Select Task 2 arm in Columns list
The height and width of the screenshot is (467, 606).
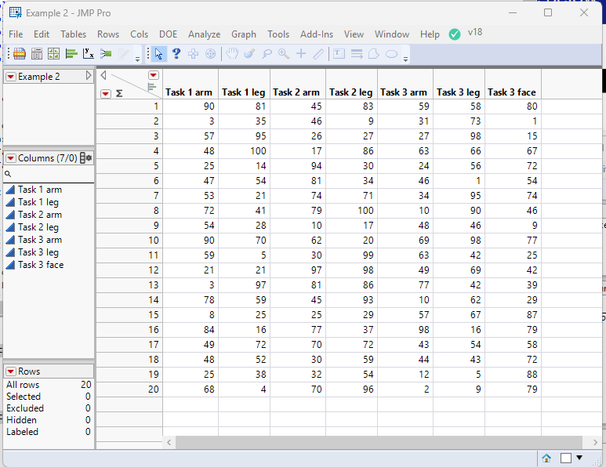click(40, 215)
